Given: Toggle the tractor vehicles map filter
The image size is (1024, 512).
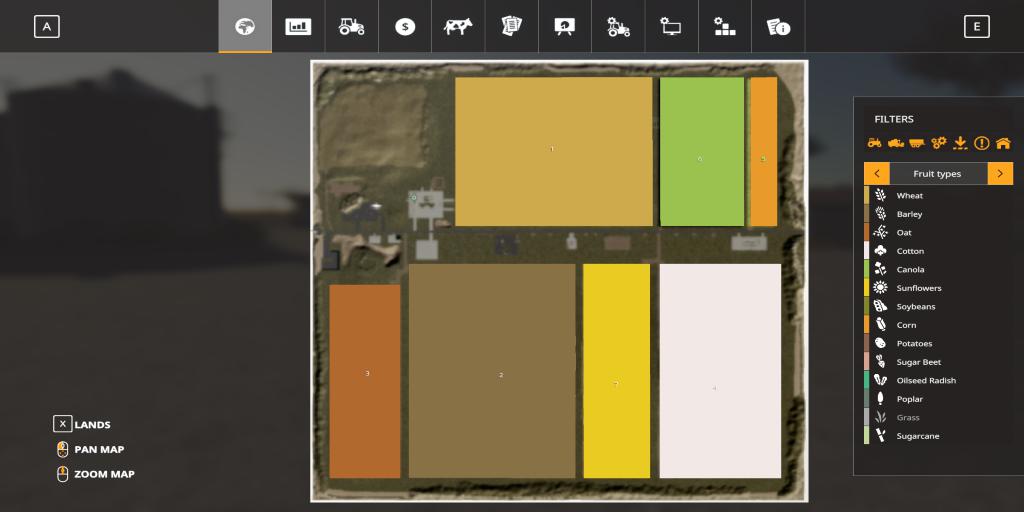Looking at the screenshot, I should pyautogui.click(x=874, y=143).
